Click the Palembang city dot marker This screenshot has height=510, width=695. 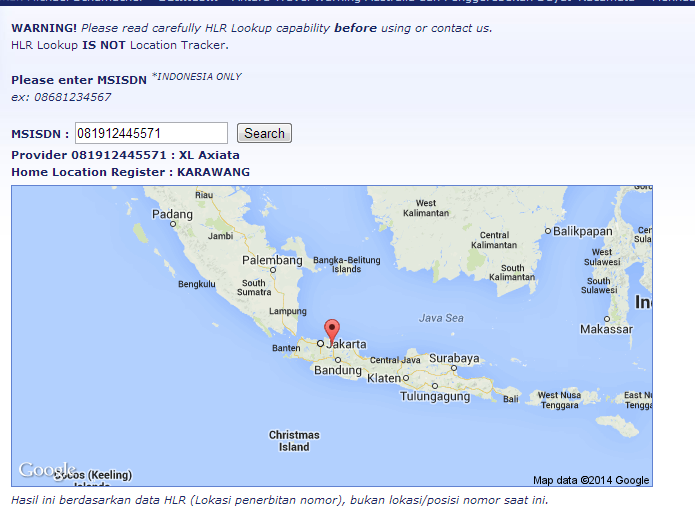(x=273, y=270)
